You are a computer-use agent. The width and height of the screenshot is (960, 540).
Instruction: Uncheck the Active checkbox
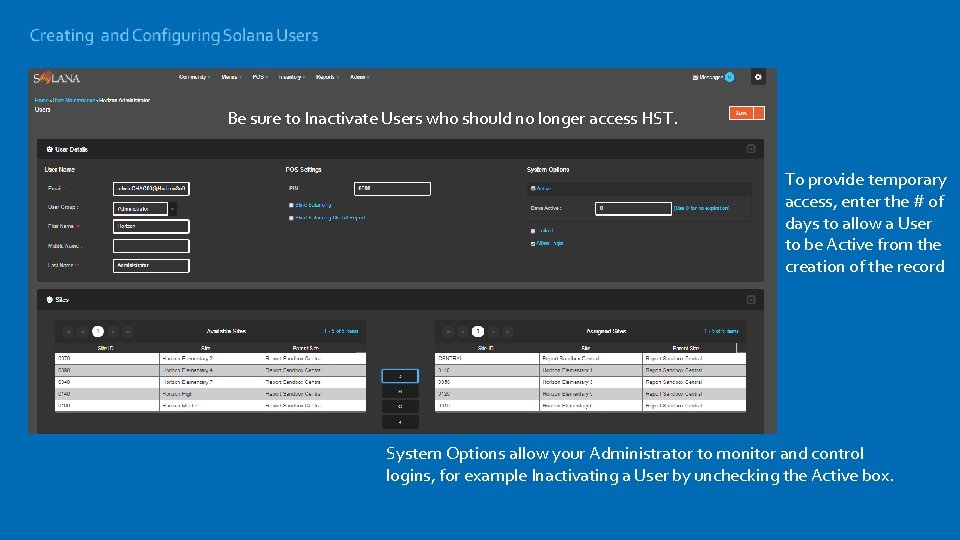pyautogui.click(x=533, y=189)
